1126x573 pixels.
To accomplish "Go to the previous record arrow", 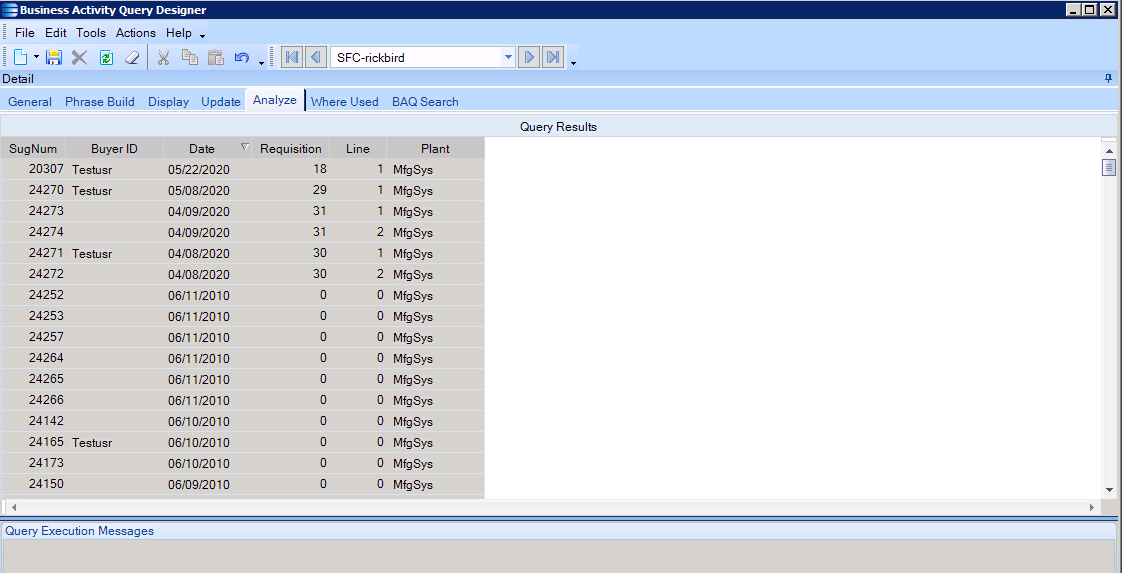I will point(315,57).
